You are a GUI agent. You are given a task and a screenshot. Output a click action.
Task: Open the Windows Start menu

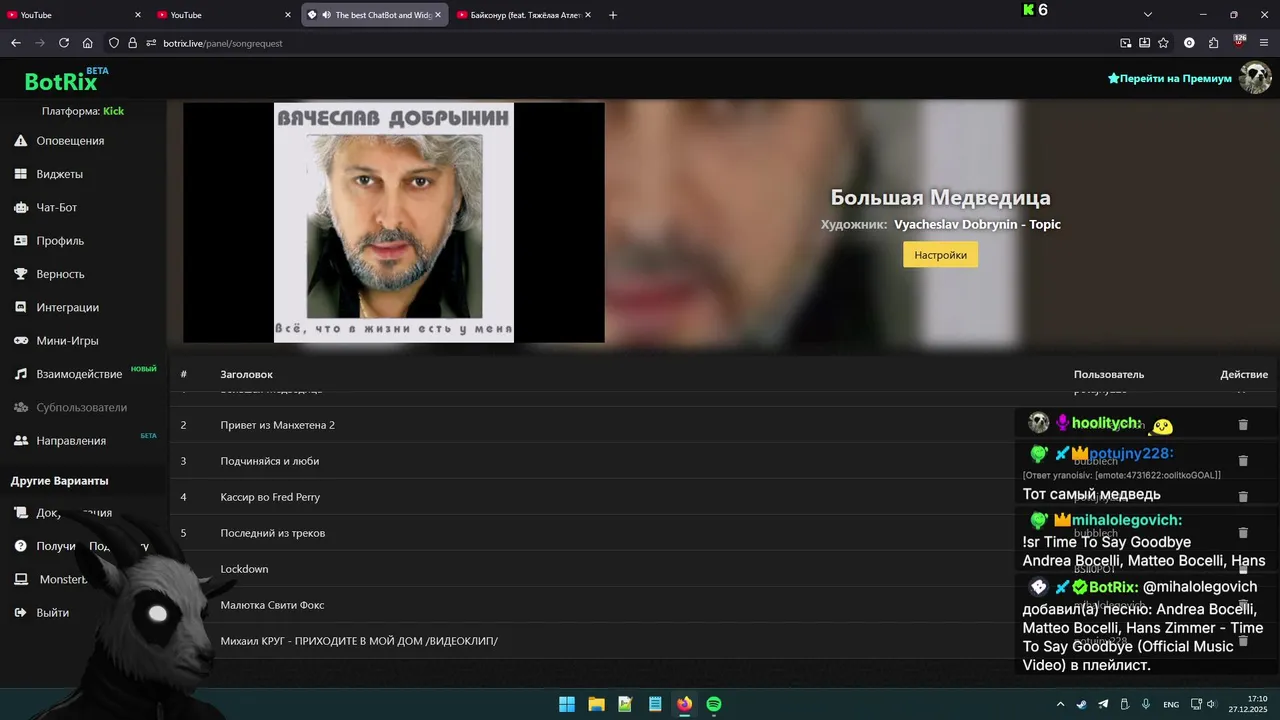(567, 704)
